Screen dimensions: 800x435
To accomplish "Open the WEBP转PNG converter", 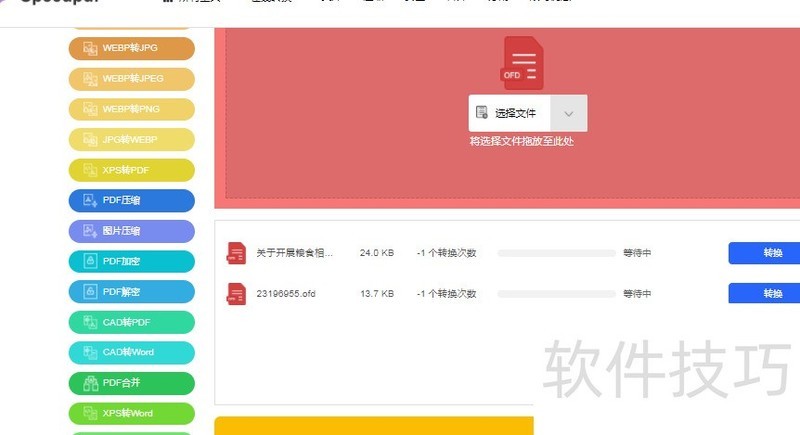I will [x=132, y=109].
